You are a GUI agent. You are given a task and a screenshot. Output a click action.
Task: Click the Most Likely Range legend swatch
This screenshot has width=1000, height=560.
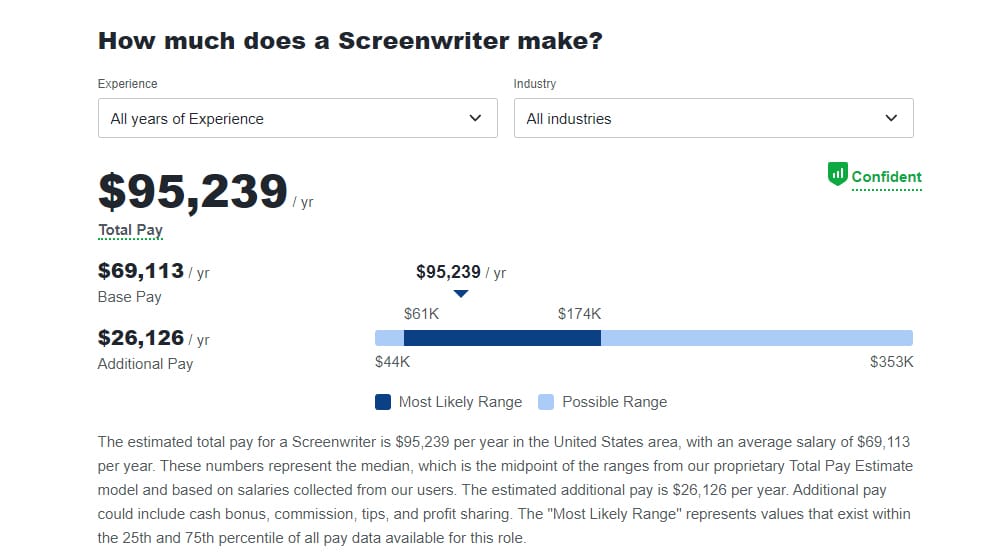click(x=383, y=402)
